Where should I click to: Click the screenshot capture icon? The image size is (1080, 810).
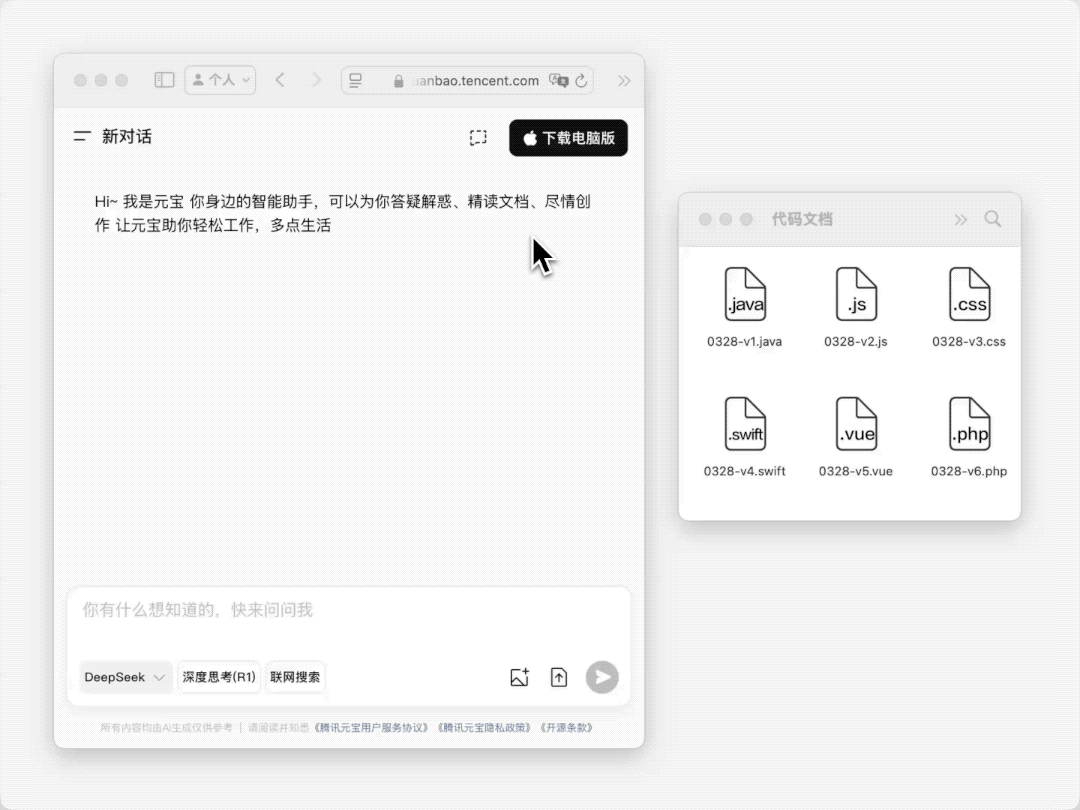pyautogui.click(x=478, y=137)
